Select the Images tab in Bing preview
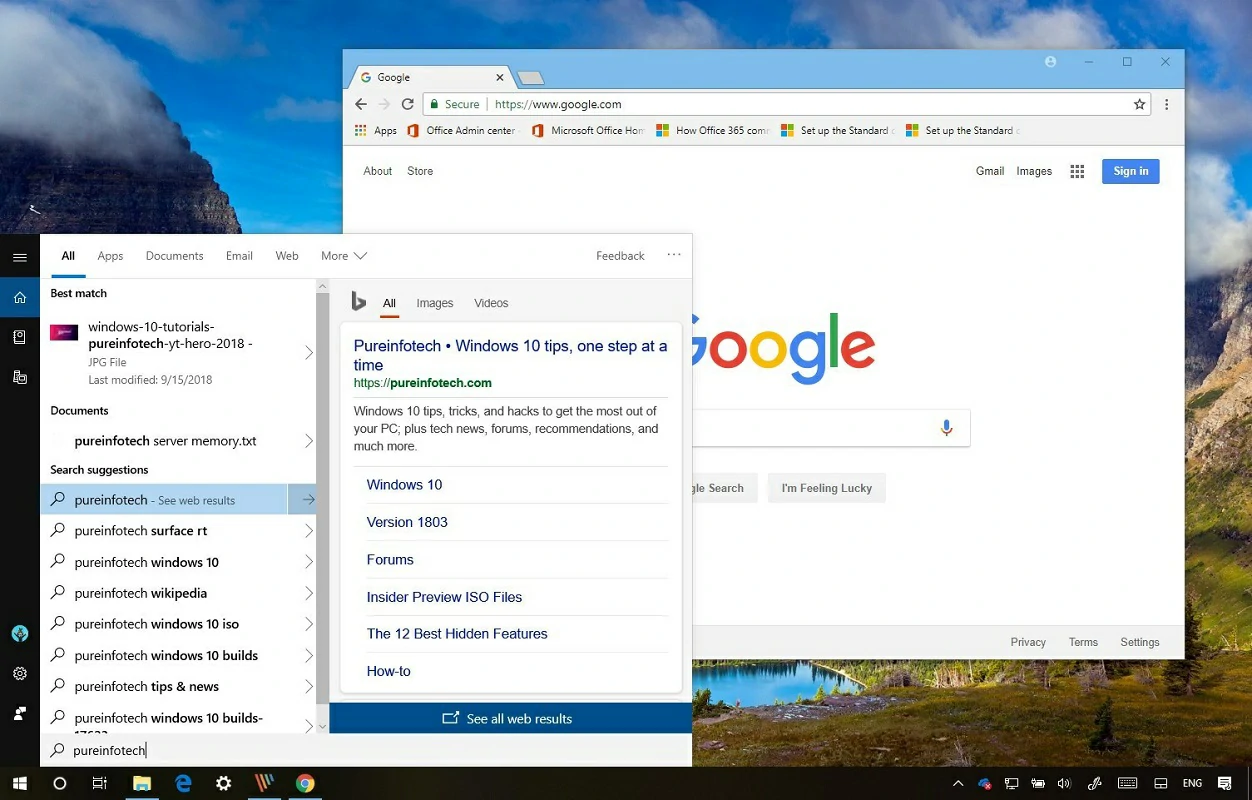This screenshot has width=1252, height=800. 434,303
